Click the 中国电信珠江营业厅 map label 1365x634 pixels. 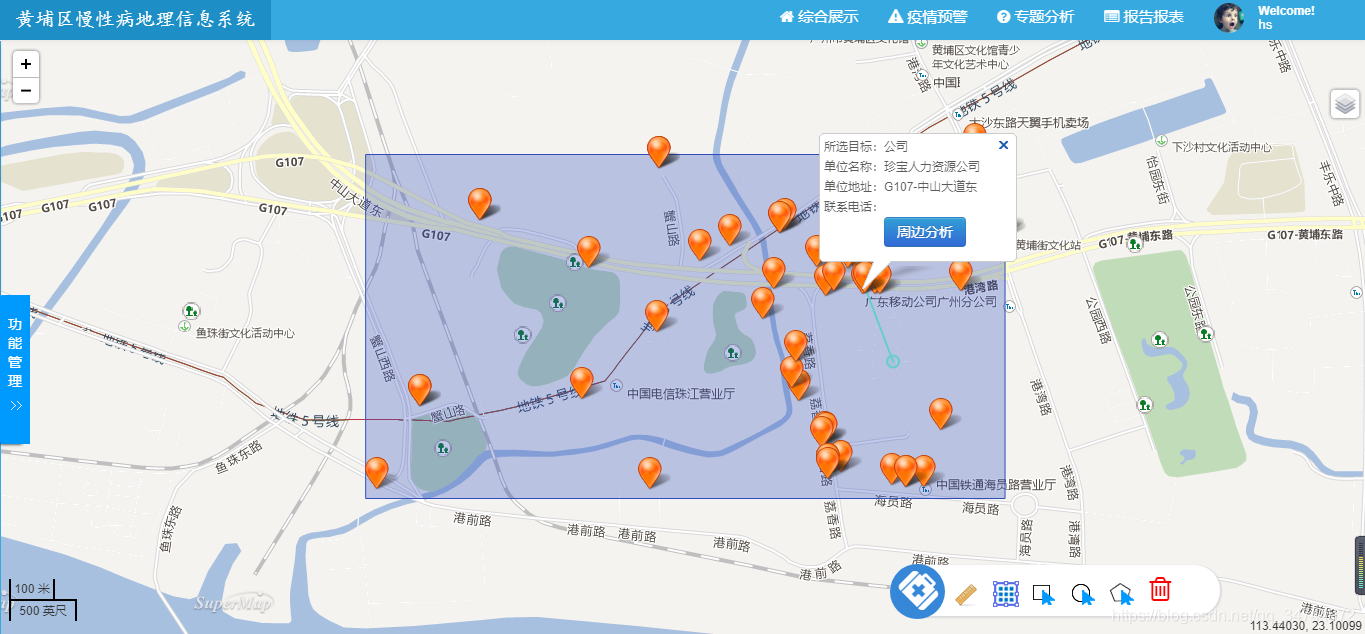tap(680, 394)
